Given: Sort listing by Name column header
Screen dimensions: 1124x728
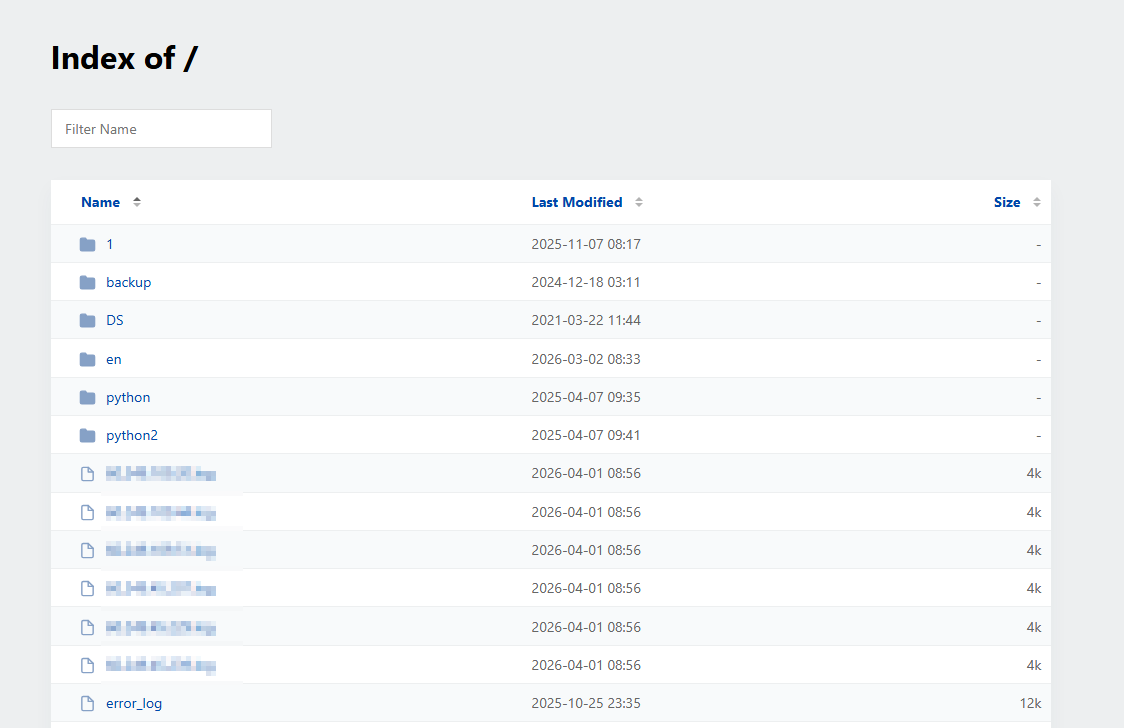Looking at the screenshot, I should [100, 202].
